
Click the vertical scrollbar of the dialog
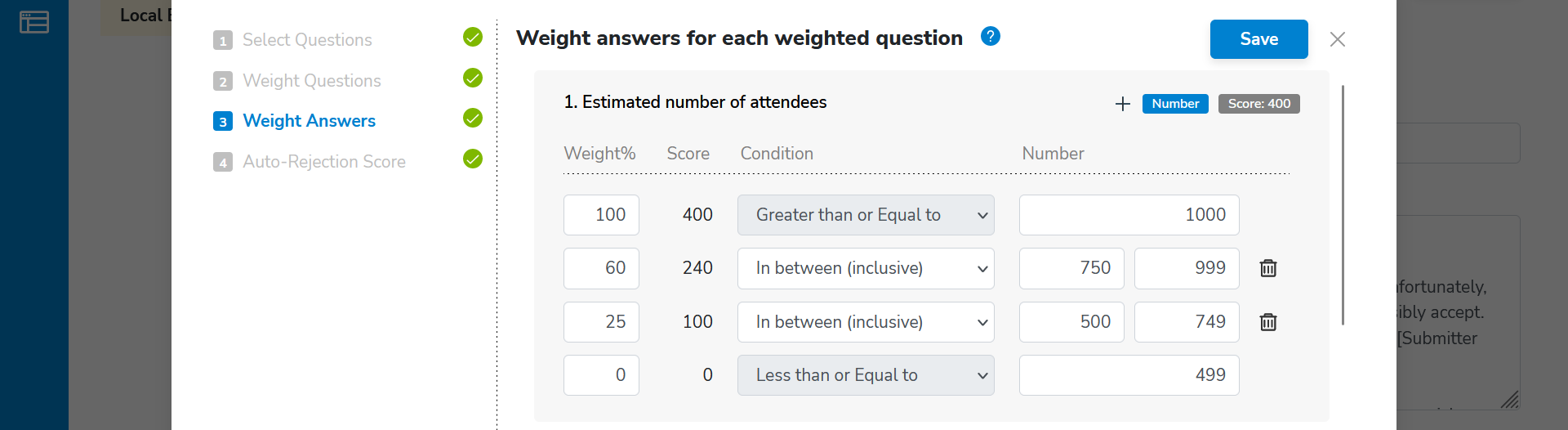click(1343, 204)
